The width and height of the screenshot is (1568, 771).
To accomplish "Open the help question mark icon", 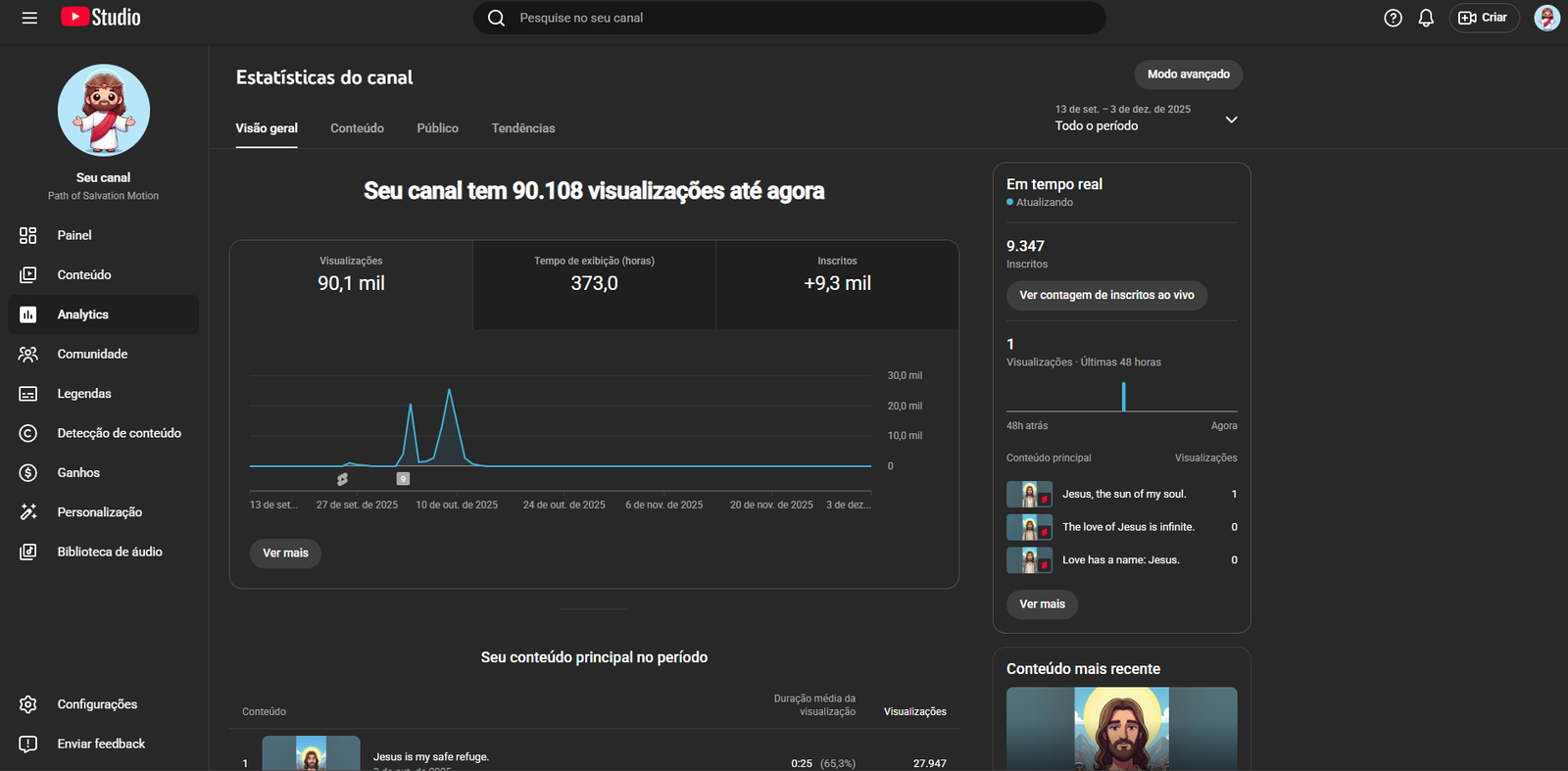I will [x=1393, y=18].
